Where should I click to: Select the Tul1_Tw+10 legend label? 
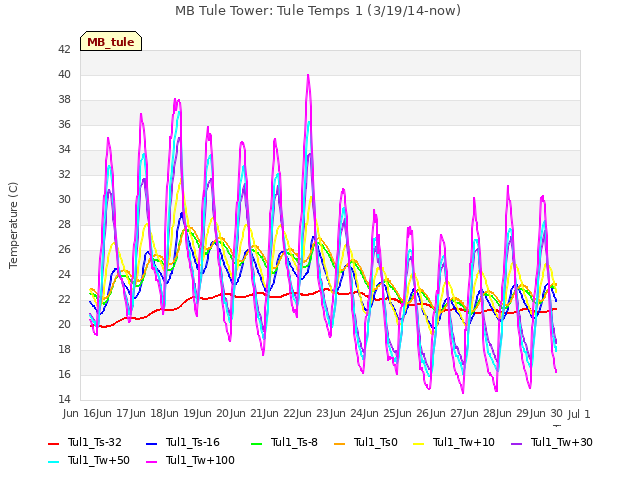coord(464,442)
